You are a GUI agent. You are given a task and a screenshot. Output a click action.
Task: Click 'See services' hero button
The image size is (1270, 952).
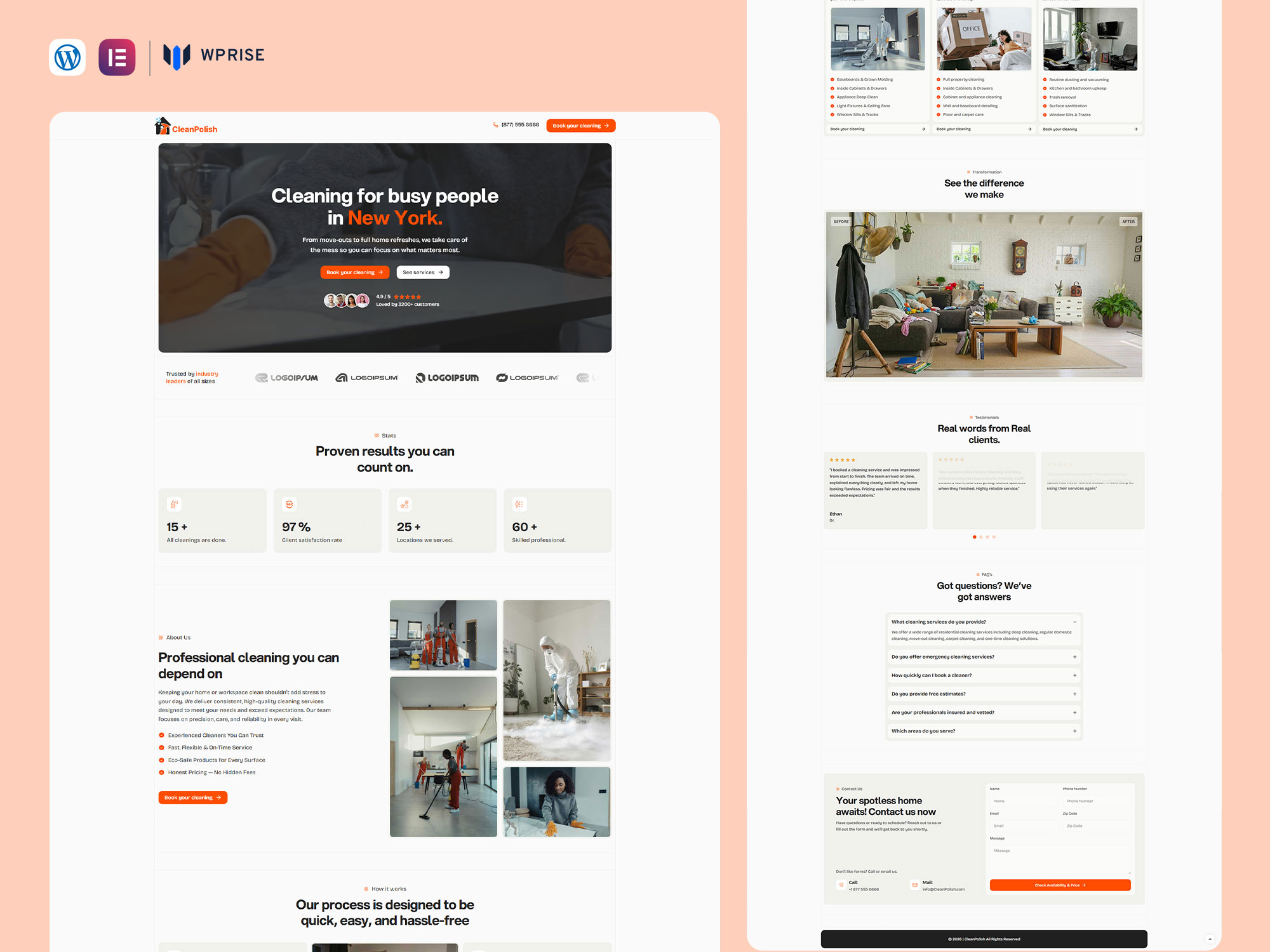point(423,272)
